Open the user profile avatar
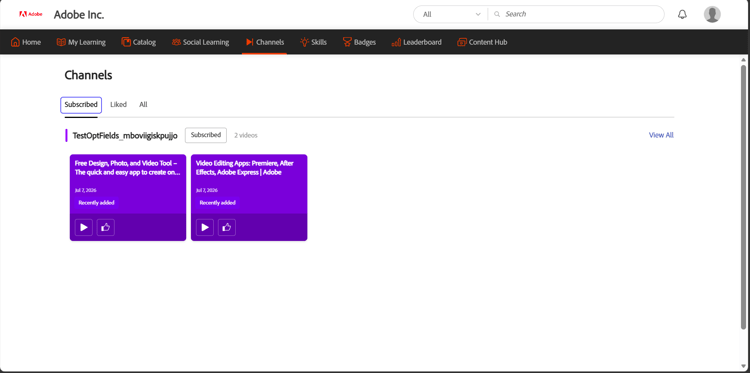The image size is (750, 373). [712, 14]
